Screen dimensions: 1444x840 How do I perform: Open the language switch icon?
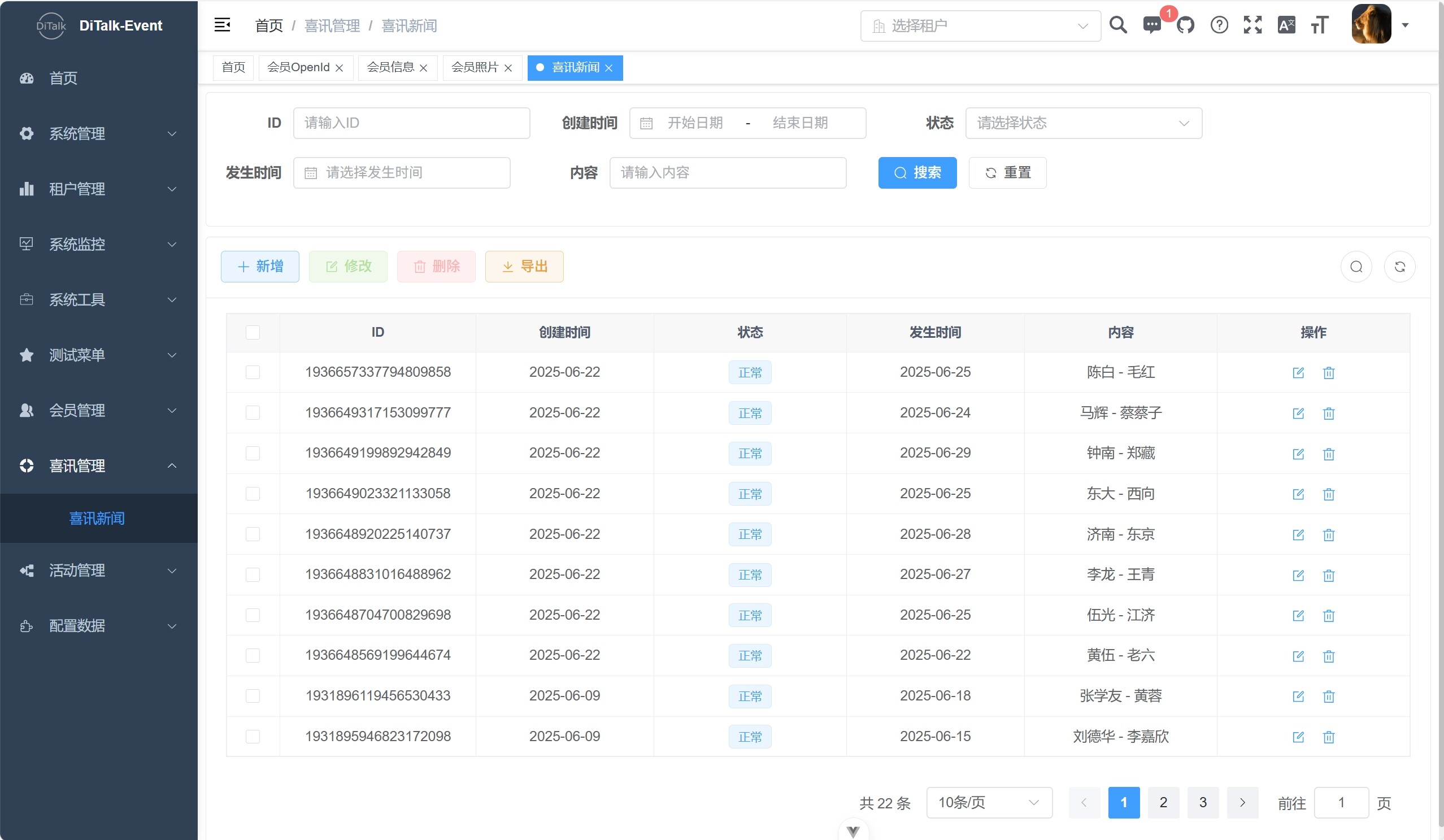pyautogui.click(x=1286, y=25)
